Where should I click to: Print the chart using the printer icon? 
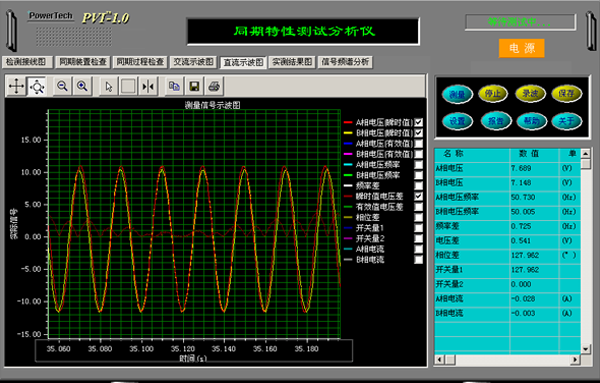point(214,86)
